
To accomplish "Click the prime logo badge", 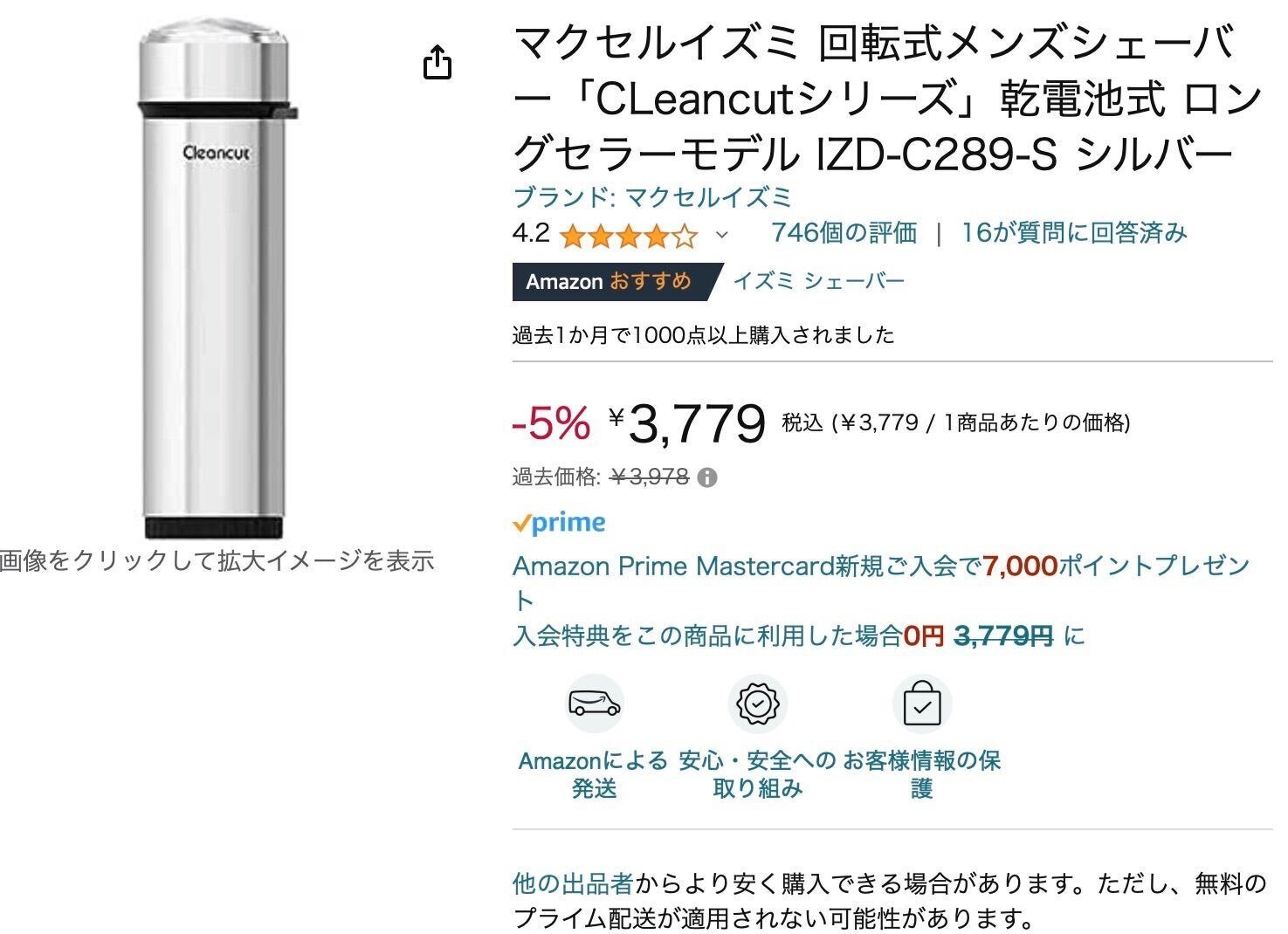I will (x=559, y=523).
